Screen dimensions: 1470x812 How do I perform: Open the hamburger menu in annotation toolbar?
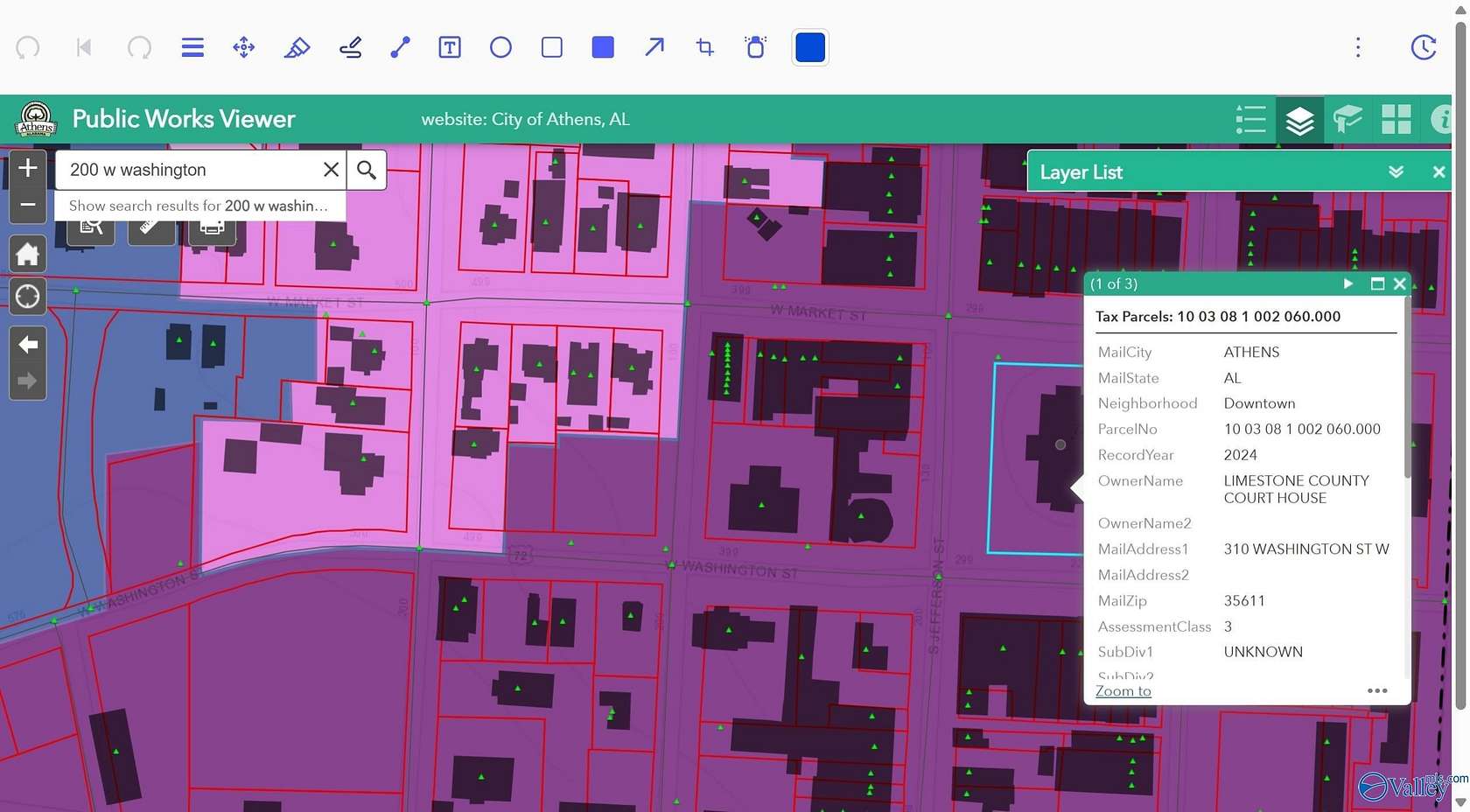point(192,47)
